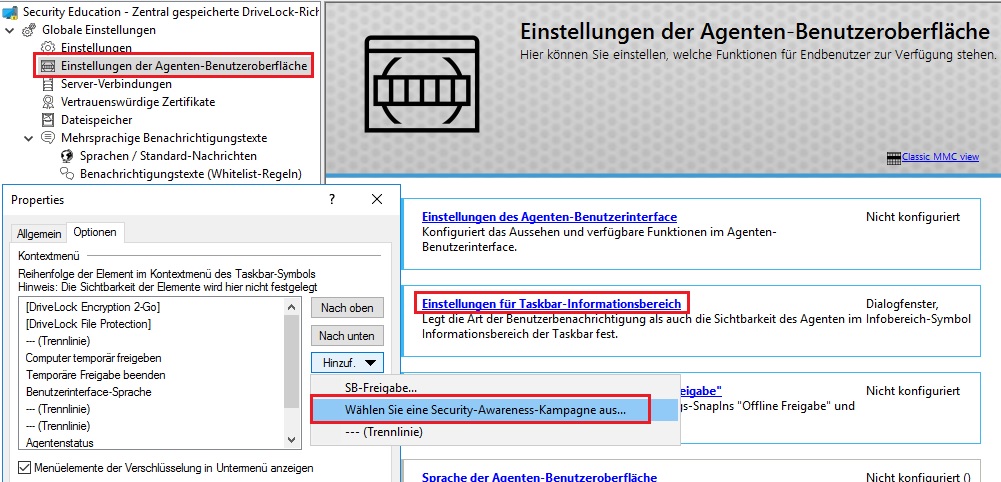The height and width of the screenshot is (482, 1001).
Task: Click the Security Education policy root icon
Action: pos(11,12)
